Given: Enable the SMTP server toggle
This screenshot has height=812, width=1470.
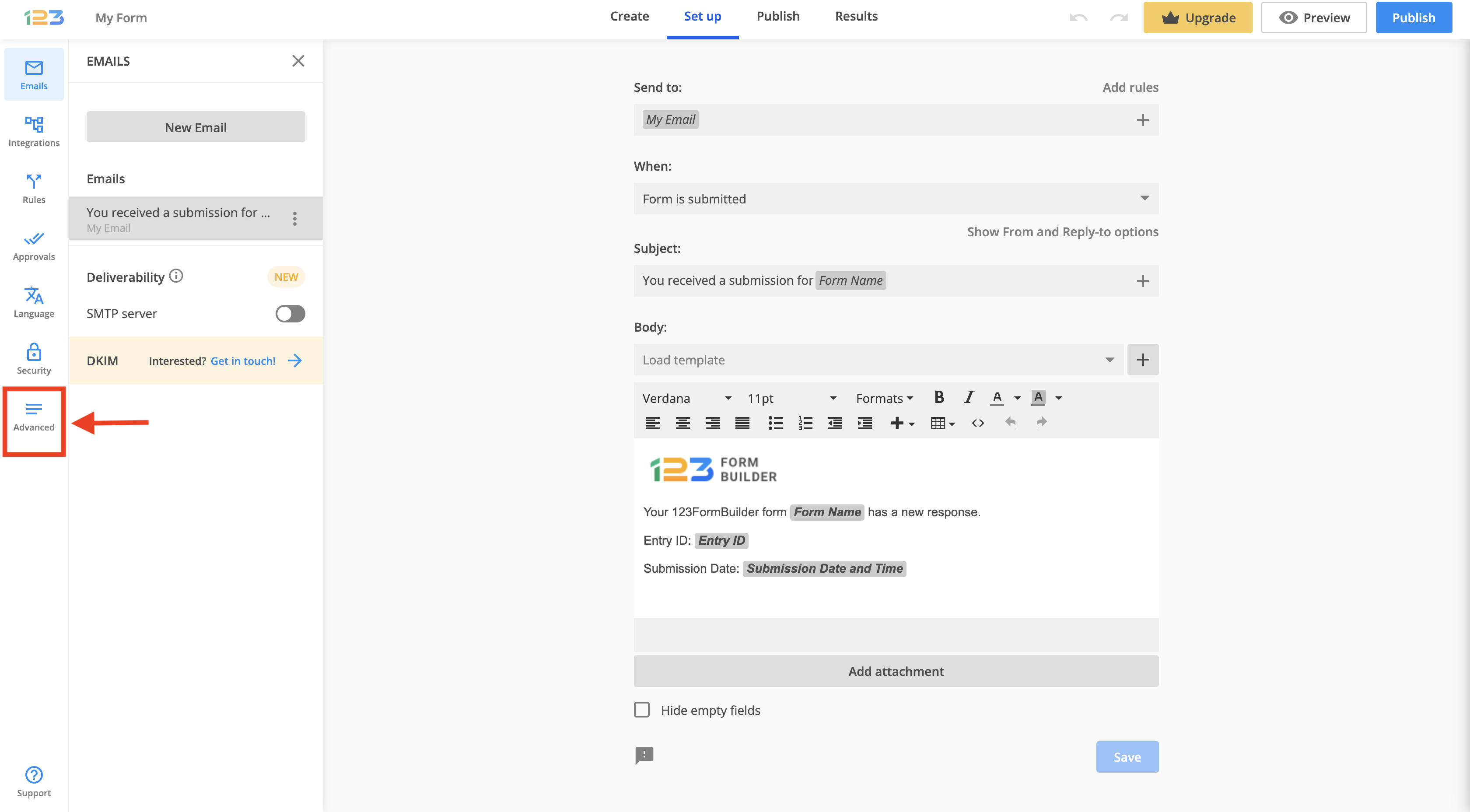Looking at the screenshot, I should tap(290, 313).
